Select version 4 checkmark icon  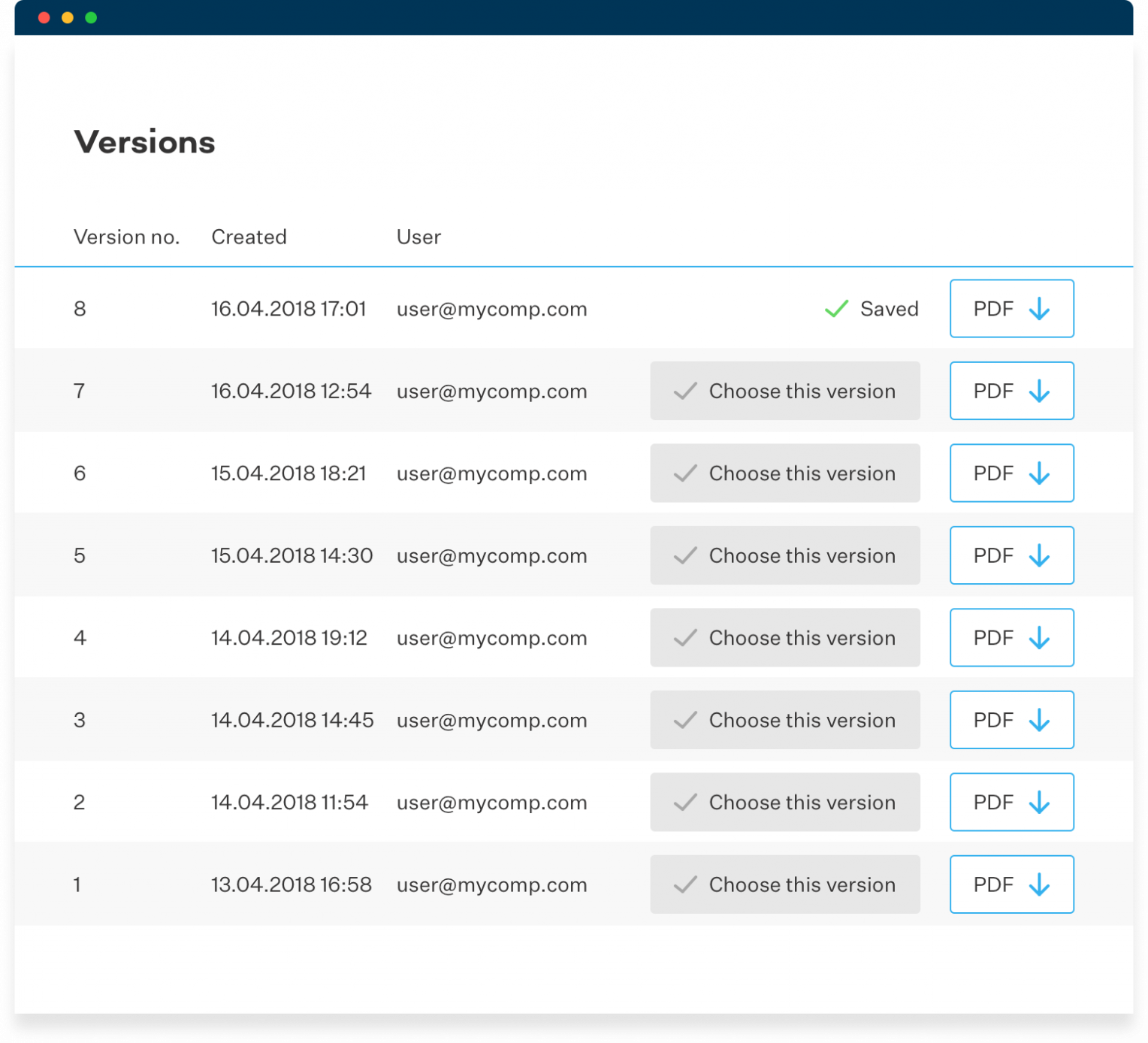point(685,638)
